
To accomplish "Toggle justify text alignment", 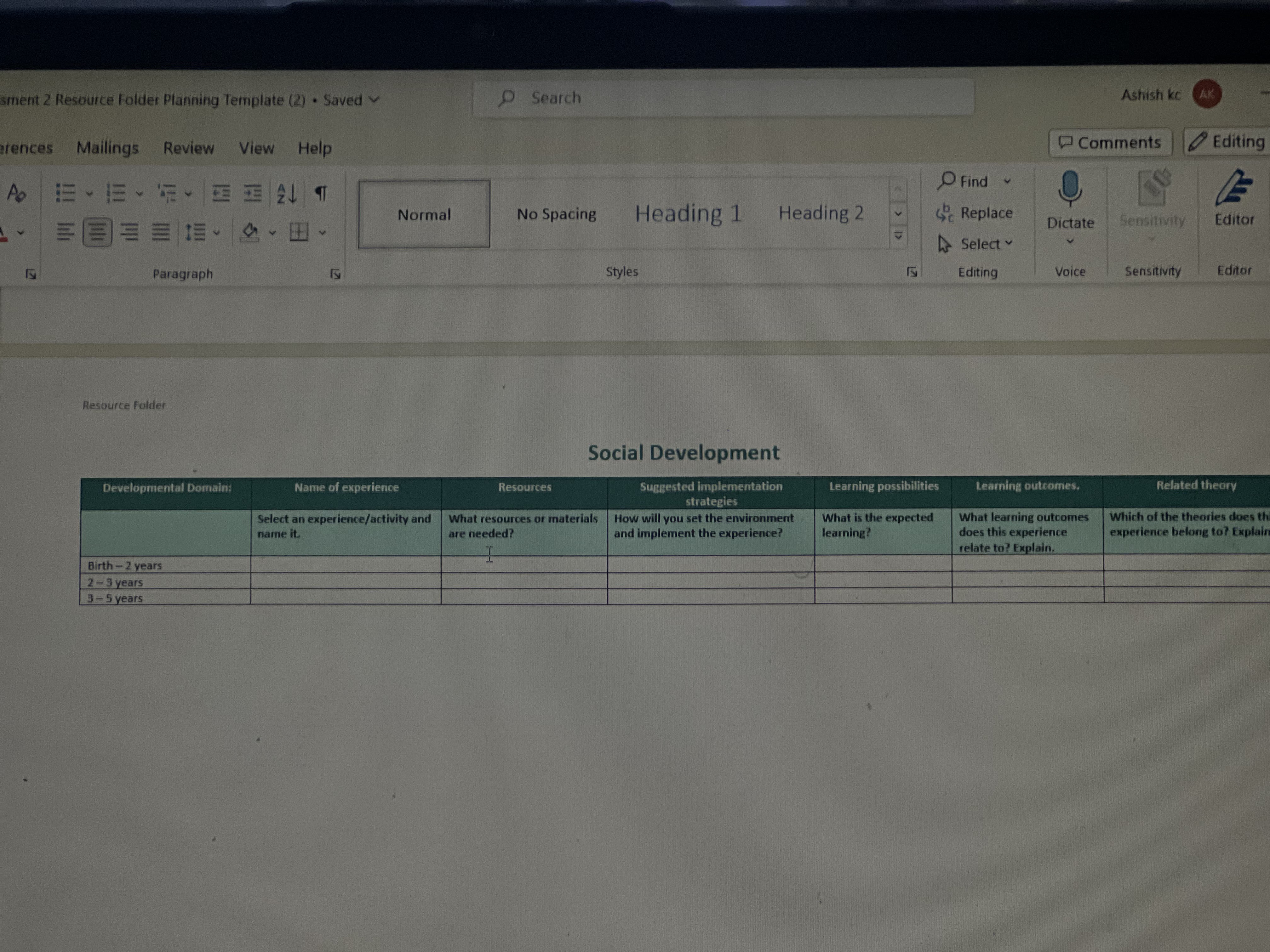I will (x=161, y=232).
